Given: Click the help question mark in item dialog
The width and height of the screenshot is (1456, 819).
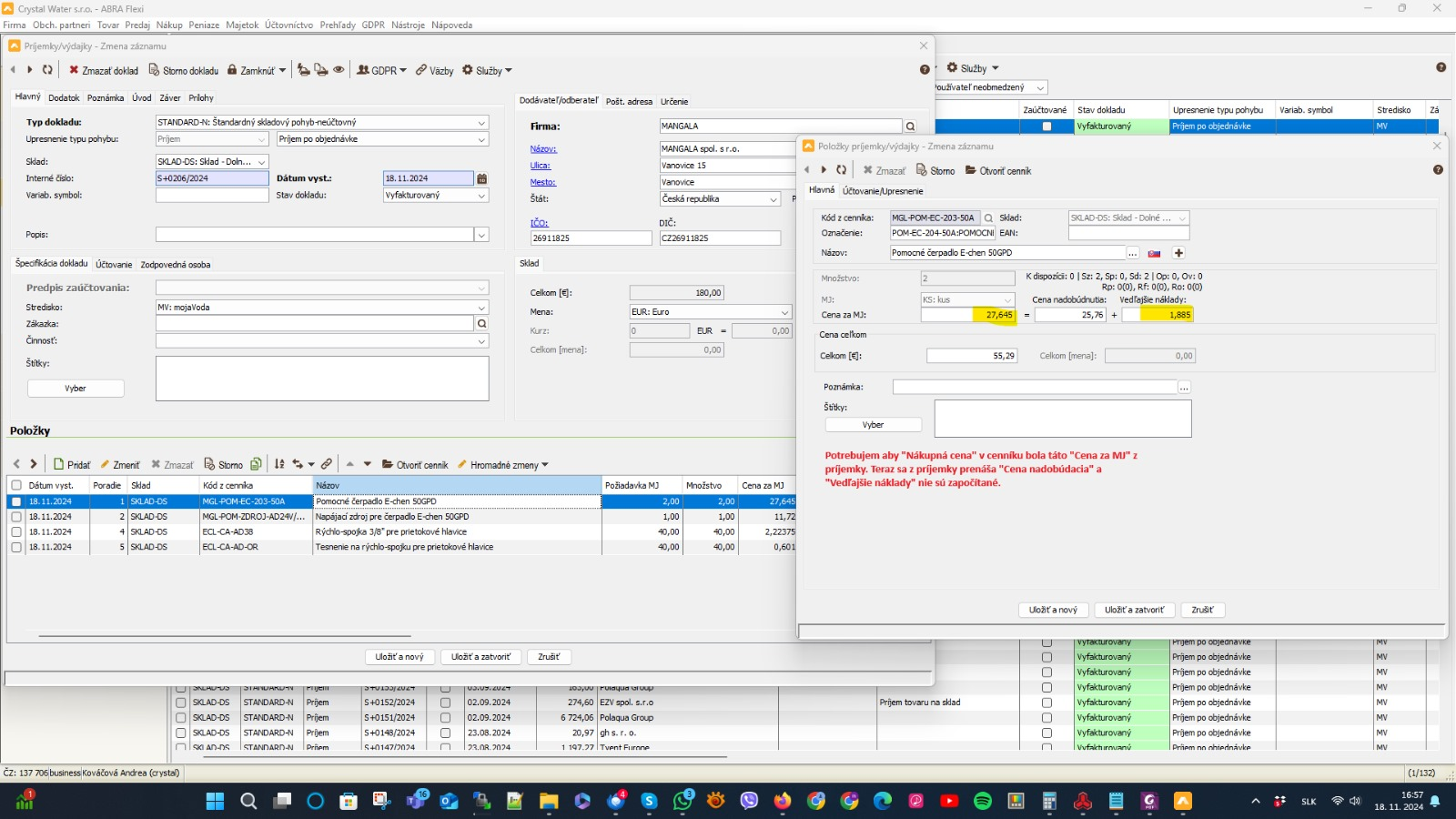Looking at the screenshot, I should tap(1438, 170).
